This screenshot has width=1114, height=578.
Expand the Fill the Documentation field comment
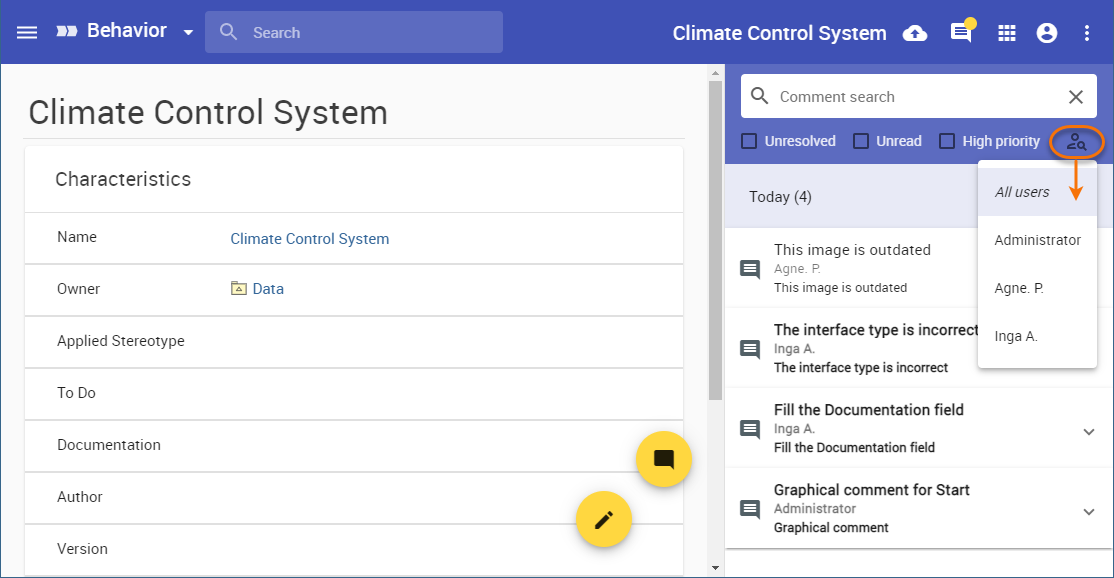[1089, 432]
